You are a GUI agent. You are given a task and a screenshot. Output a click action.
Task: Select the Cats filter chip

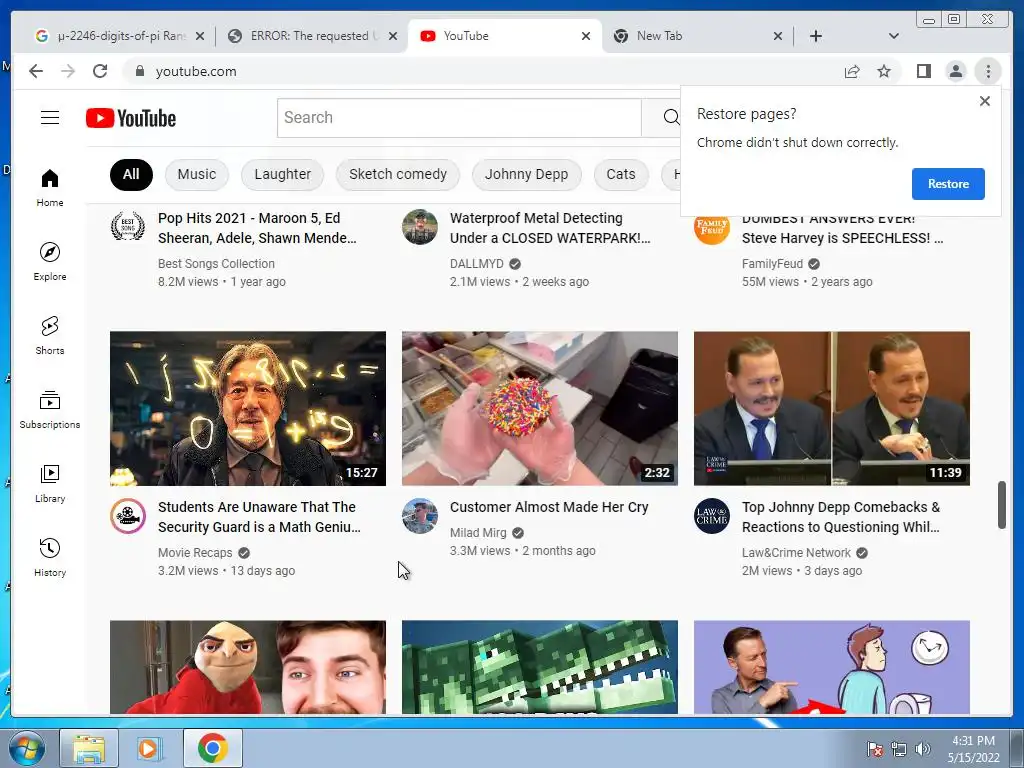point(620,174)
